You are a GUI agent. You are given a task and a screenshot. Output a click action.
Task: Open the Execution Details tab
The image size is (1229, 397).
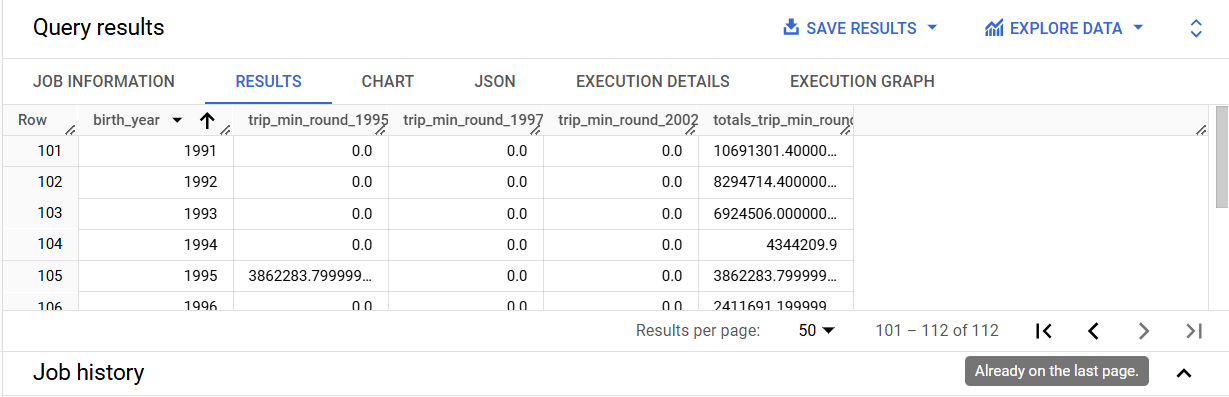point(653,82)
